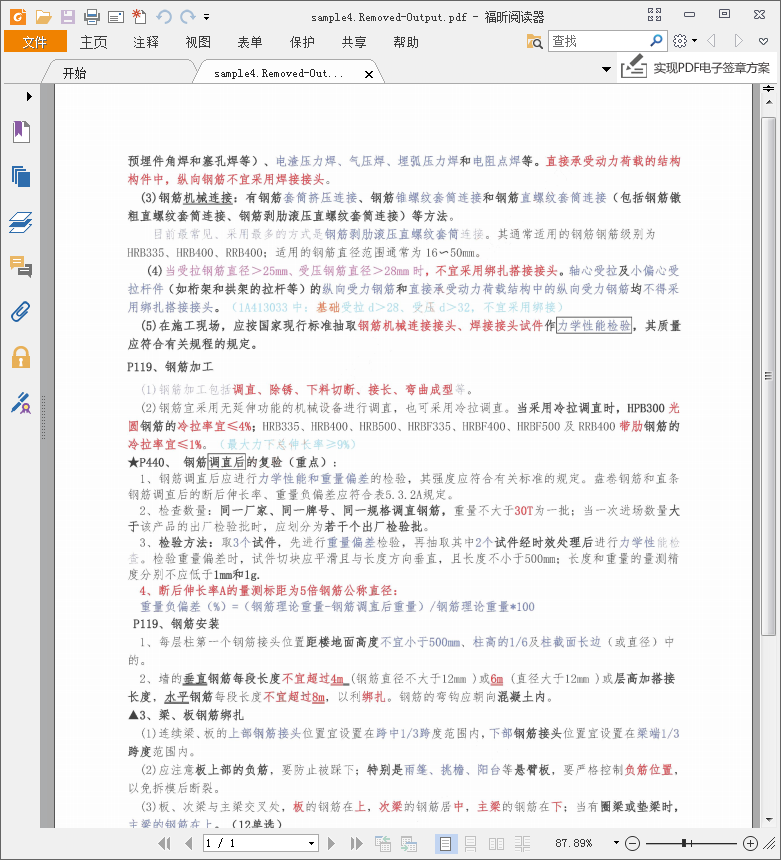The height and width of the screenshot is (860, 781).
Task: Select continuous facing view mode
Action: pyautogui.click(x=522, y=844)
